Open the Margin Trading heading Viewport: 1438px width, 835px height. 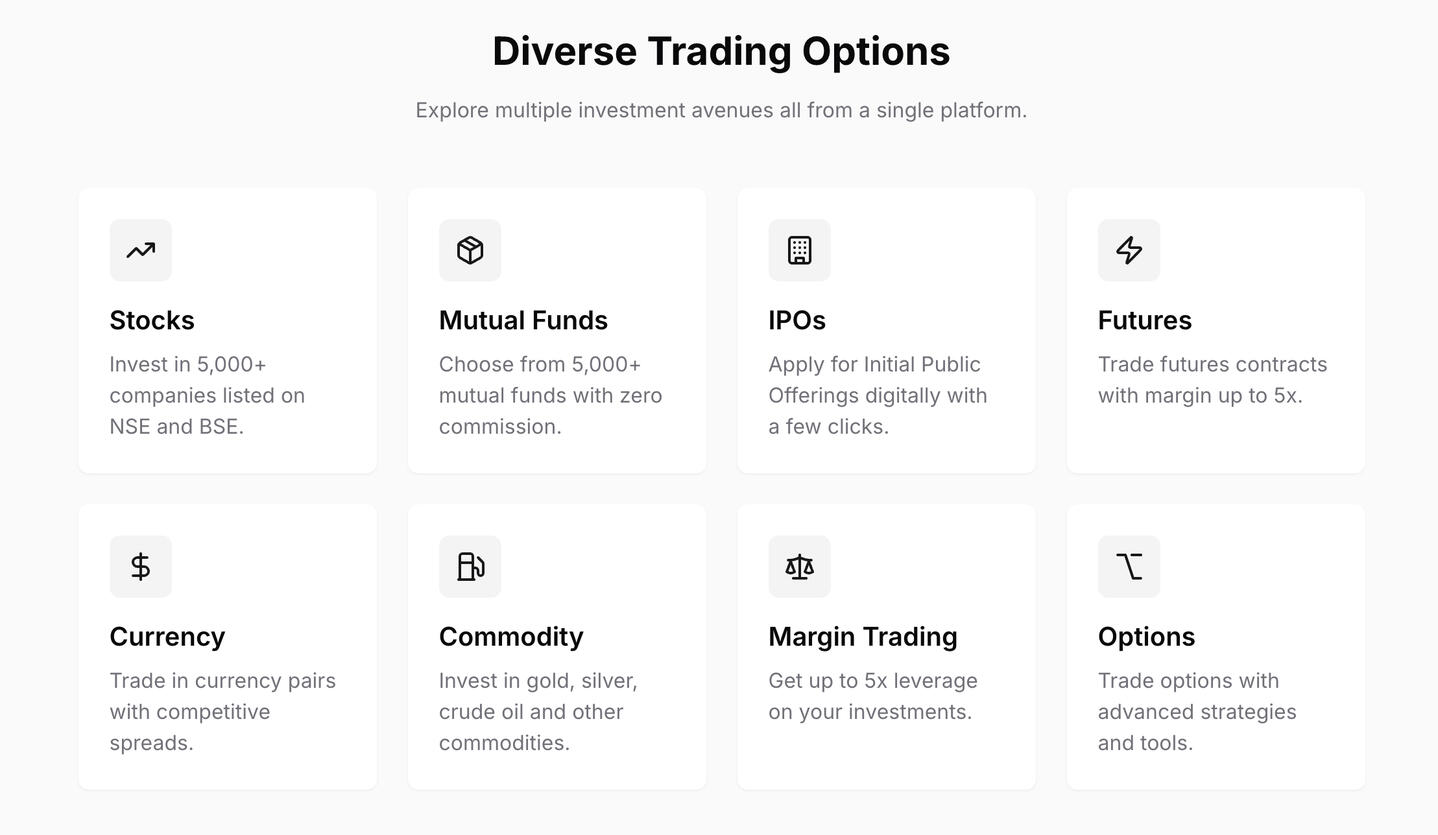pos(863,636)
